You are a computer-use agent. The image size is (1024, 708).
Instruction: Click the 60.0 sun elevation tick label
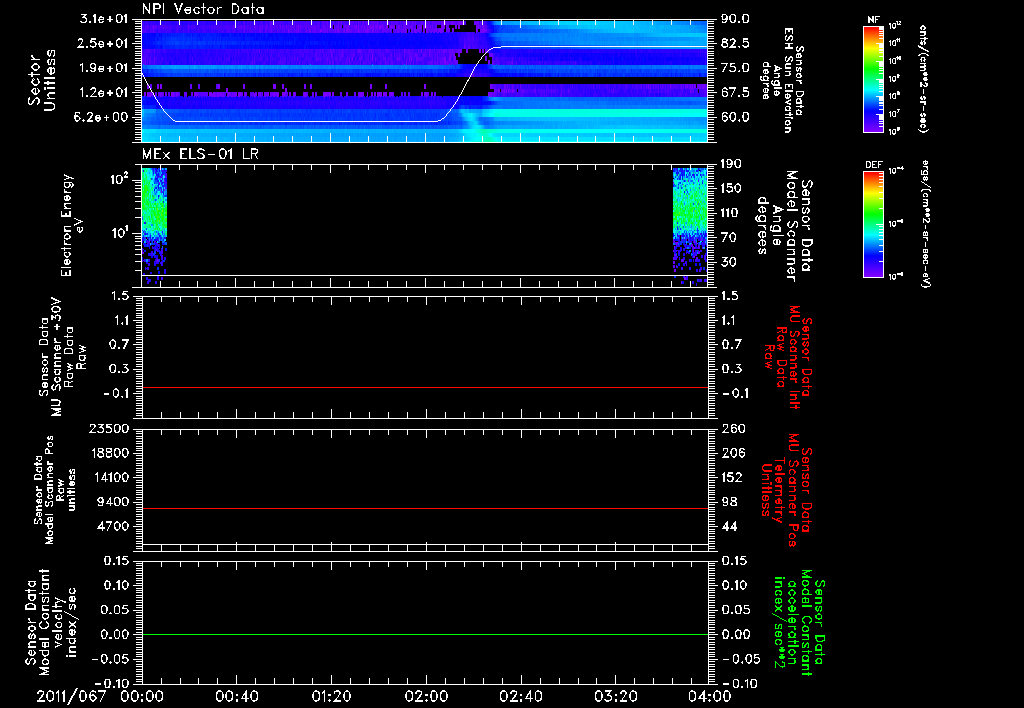click(x=735, y=118)
